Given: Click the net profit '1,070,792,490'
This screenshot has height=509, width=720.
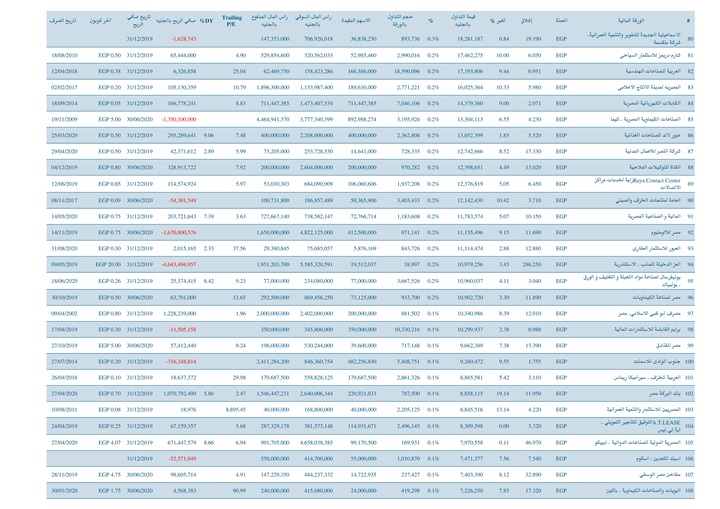Looking at the screenshot, I should [x=180, y=394].
